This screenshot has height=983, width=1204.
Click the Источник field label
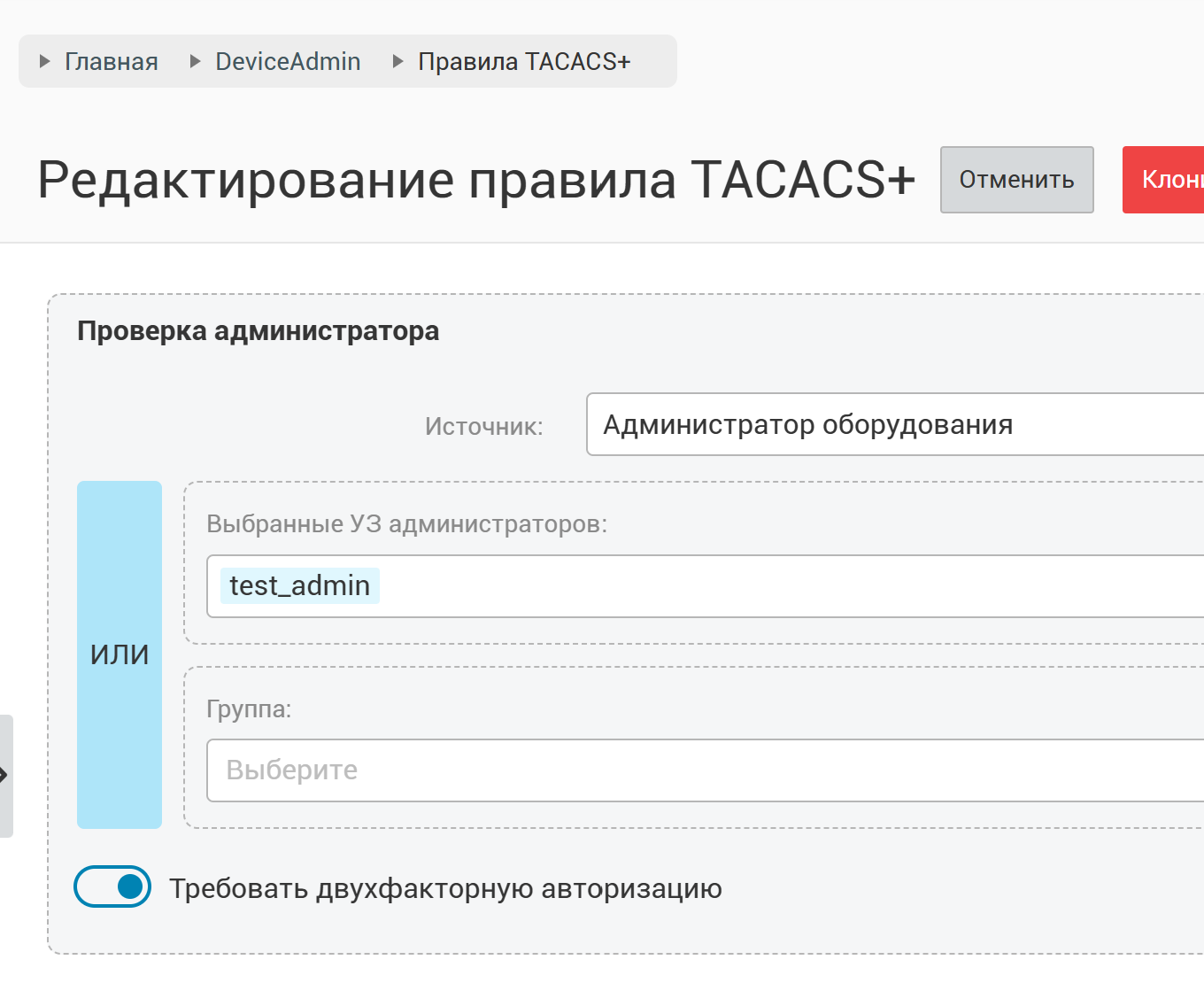click(x=483, y=426)
